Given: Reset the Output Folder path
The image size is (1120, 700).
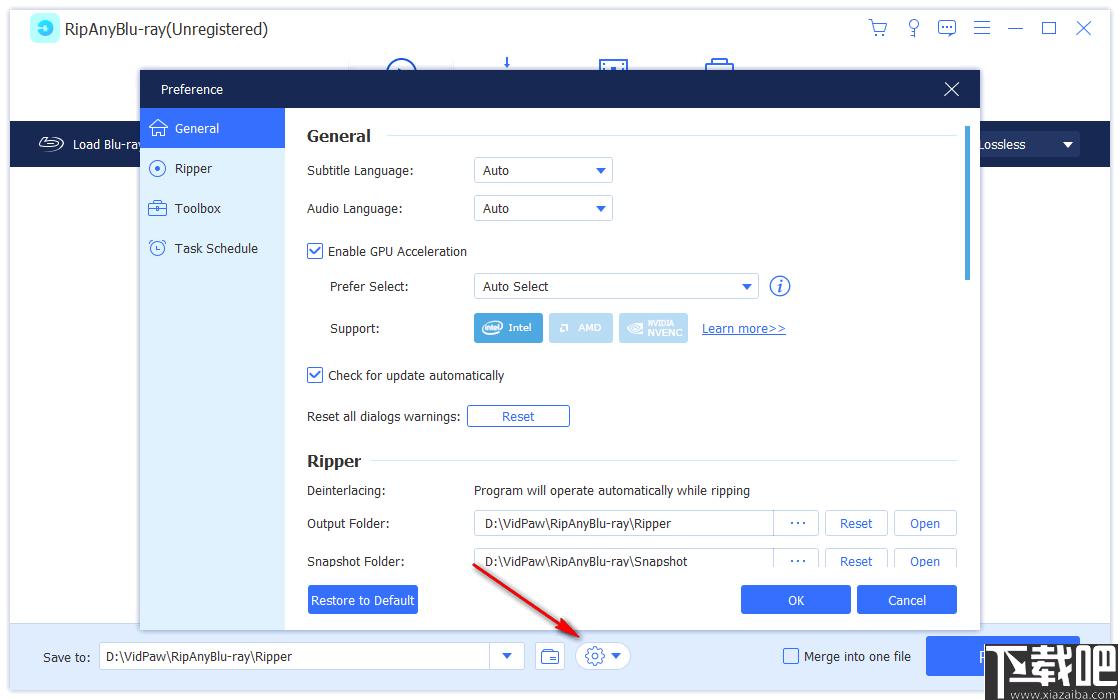Looking at the screenshot, I should (856, 524).
